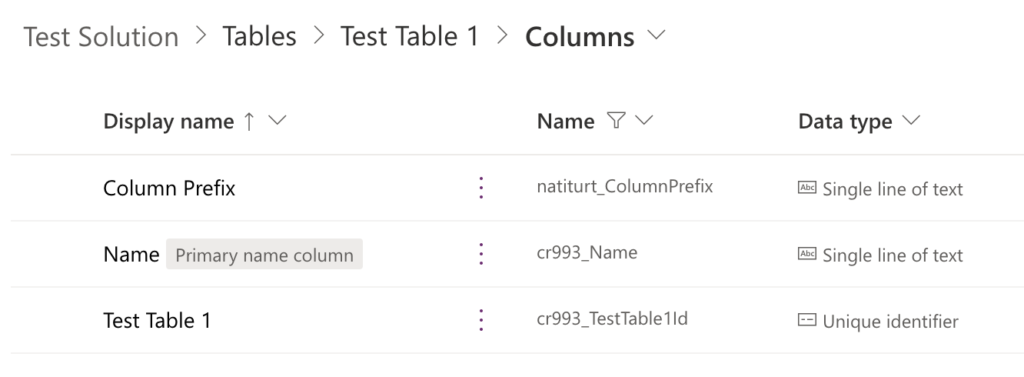Open more options for Column Prefix row
Image resolution: width=1024 pixels, height=377 pixels.
click(481, 188)
